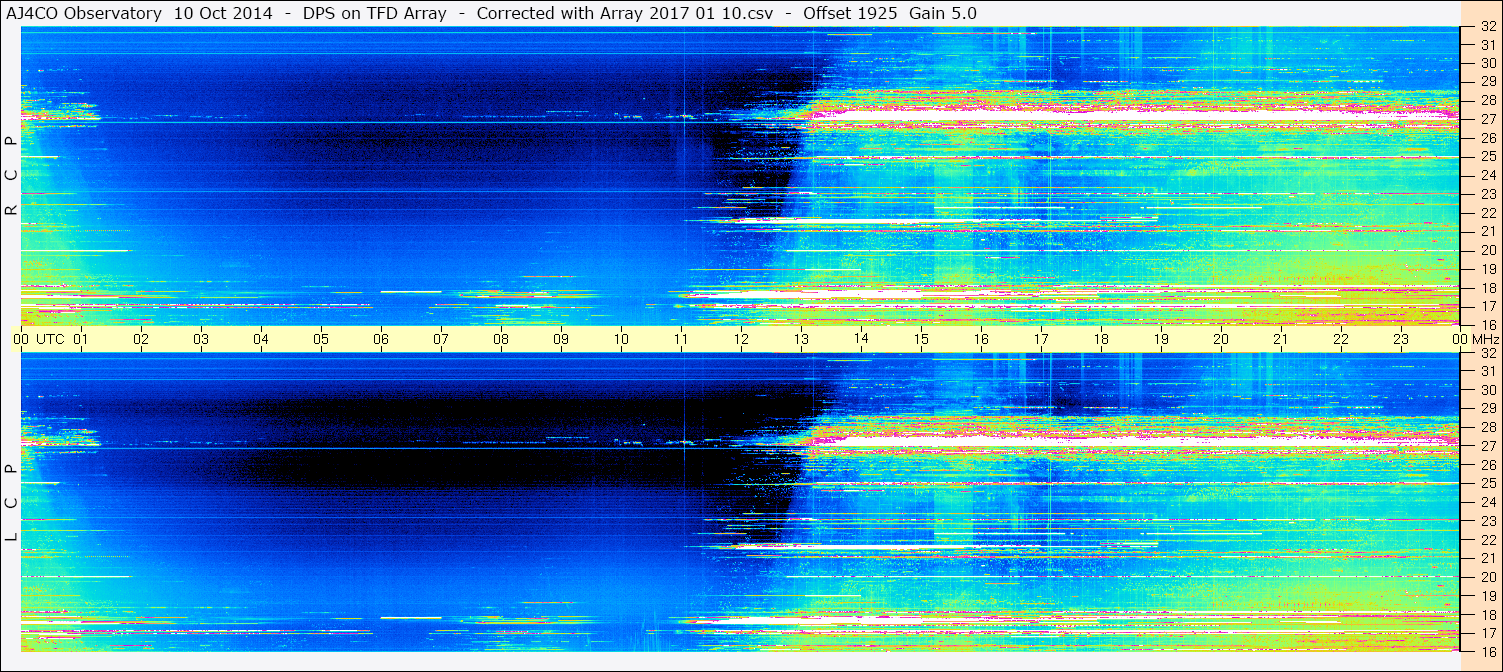Select the 18 hour label on UTC axis
The width and height of the screenshot is (1503, 672).
tap(1101, 339)
